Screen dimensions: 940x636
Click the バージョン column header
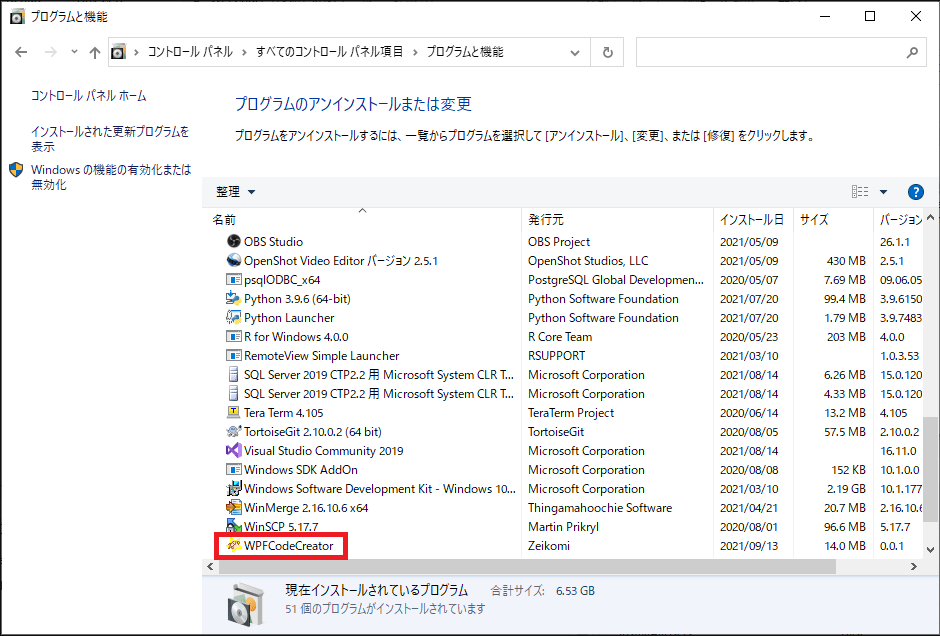(x=899, y=219)
